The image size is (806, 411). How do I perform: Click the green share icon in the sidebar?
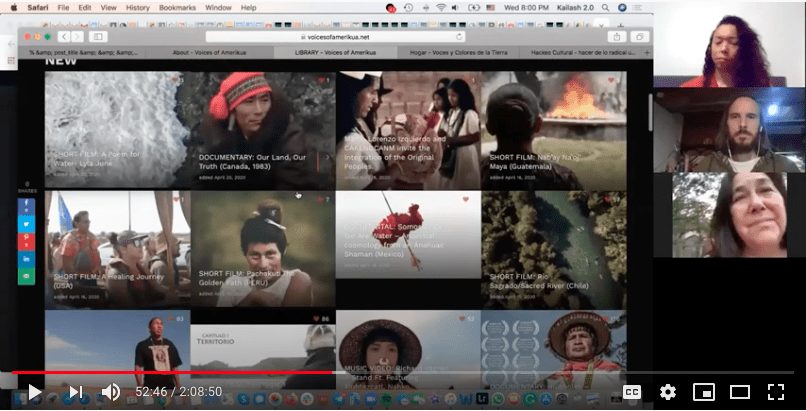click(x=26, y=276)
